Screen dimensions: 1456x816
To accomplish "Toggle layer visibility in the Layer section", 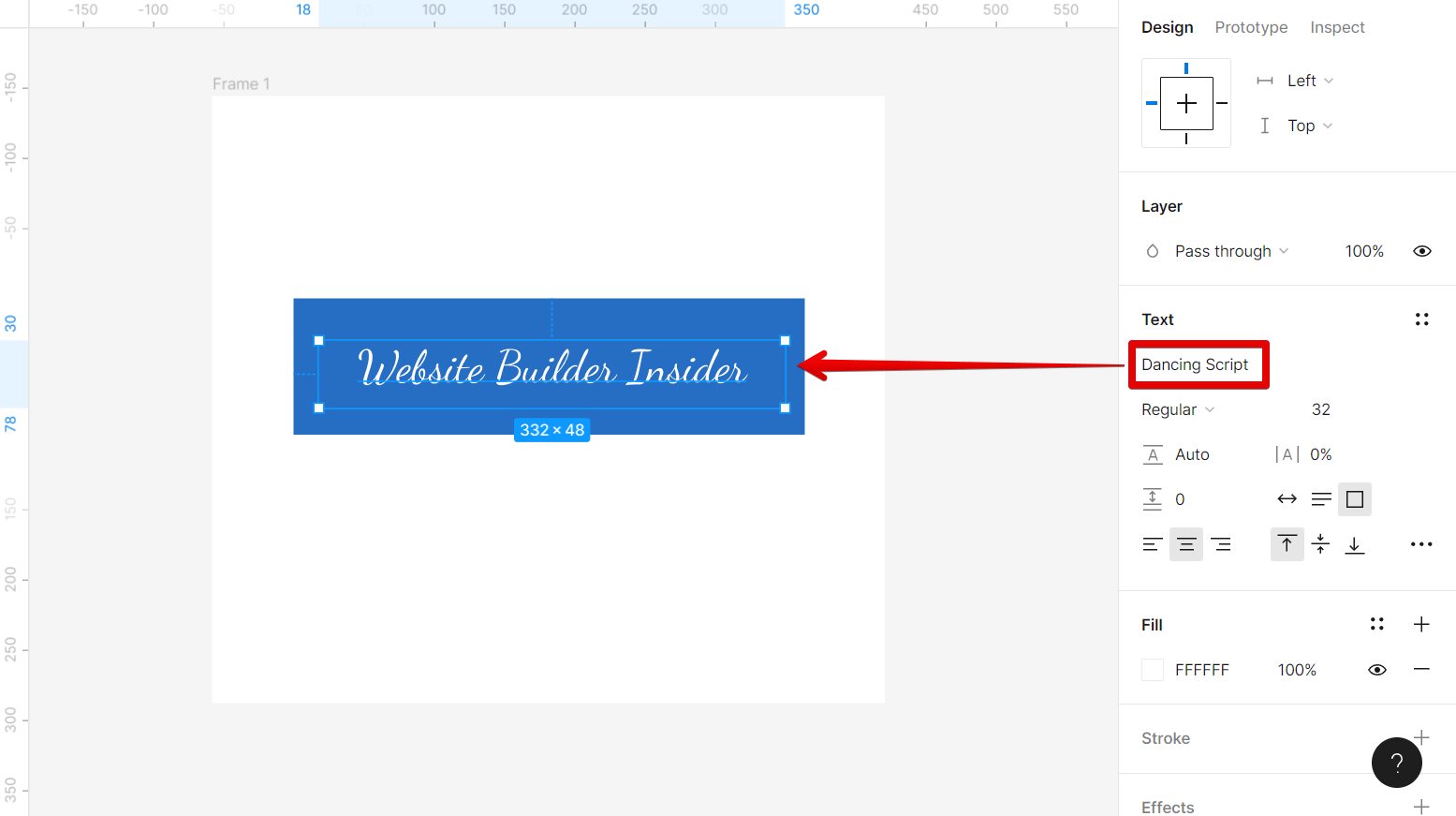I will (1421, 250).
